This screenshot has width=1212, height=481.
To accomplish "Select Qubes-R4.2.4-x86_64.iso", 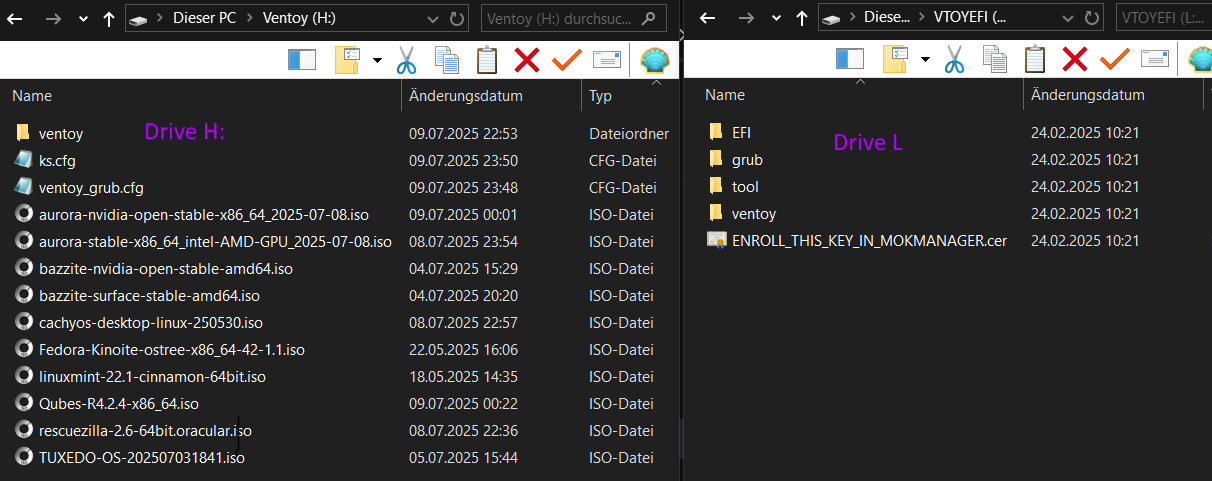I will 118,403.
